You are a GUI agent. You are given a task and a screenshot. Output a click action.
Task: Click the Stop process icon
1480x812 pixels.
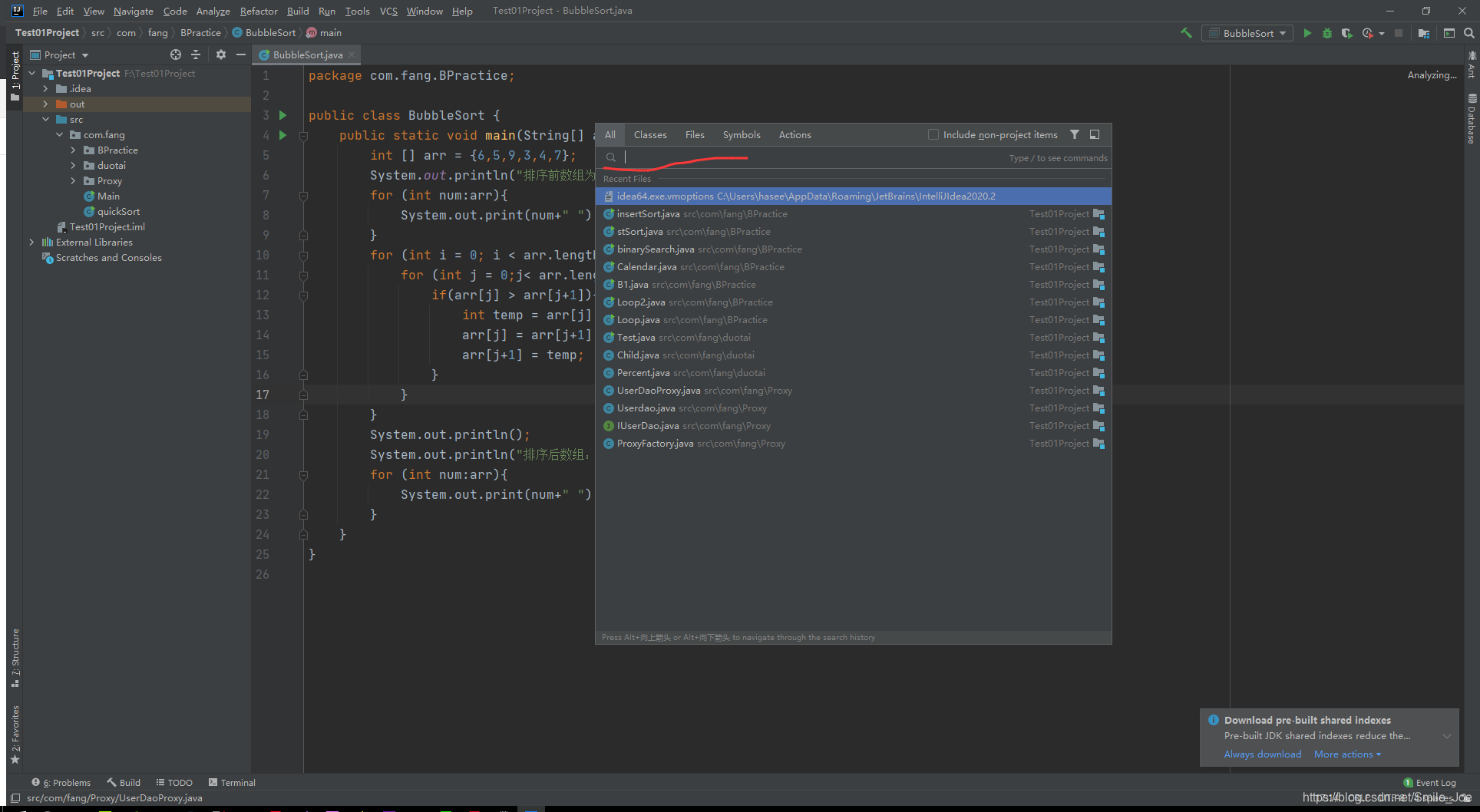click(x=1399, y=33)
